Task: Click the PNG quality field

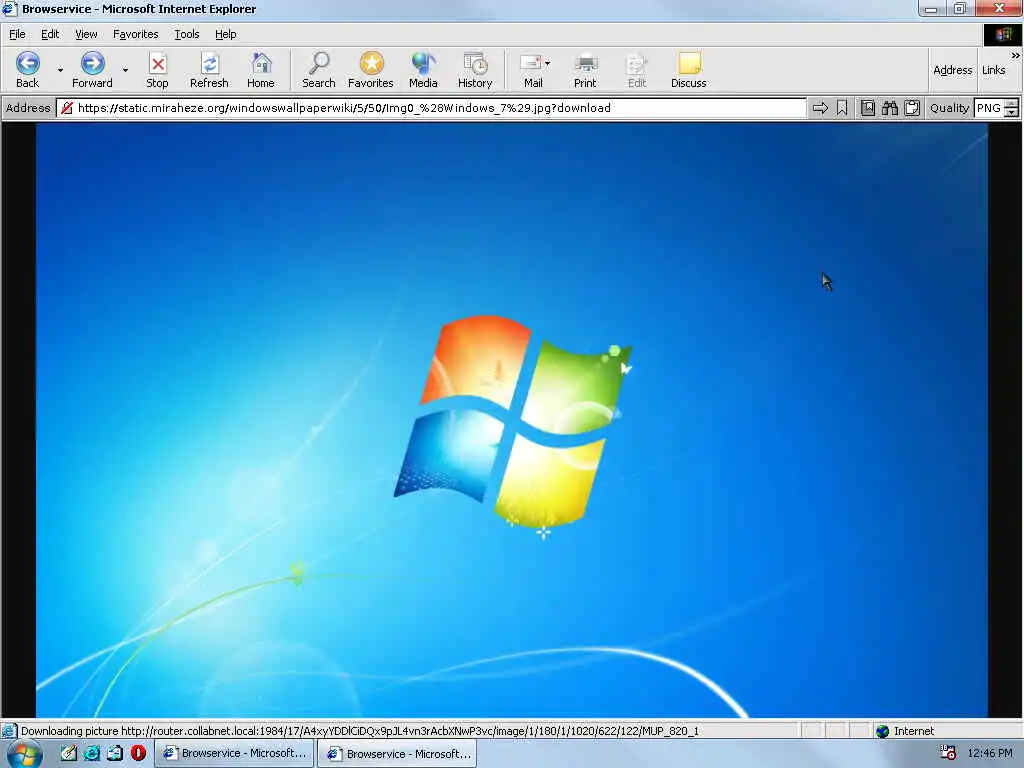Action: [989, 108]
